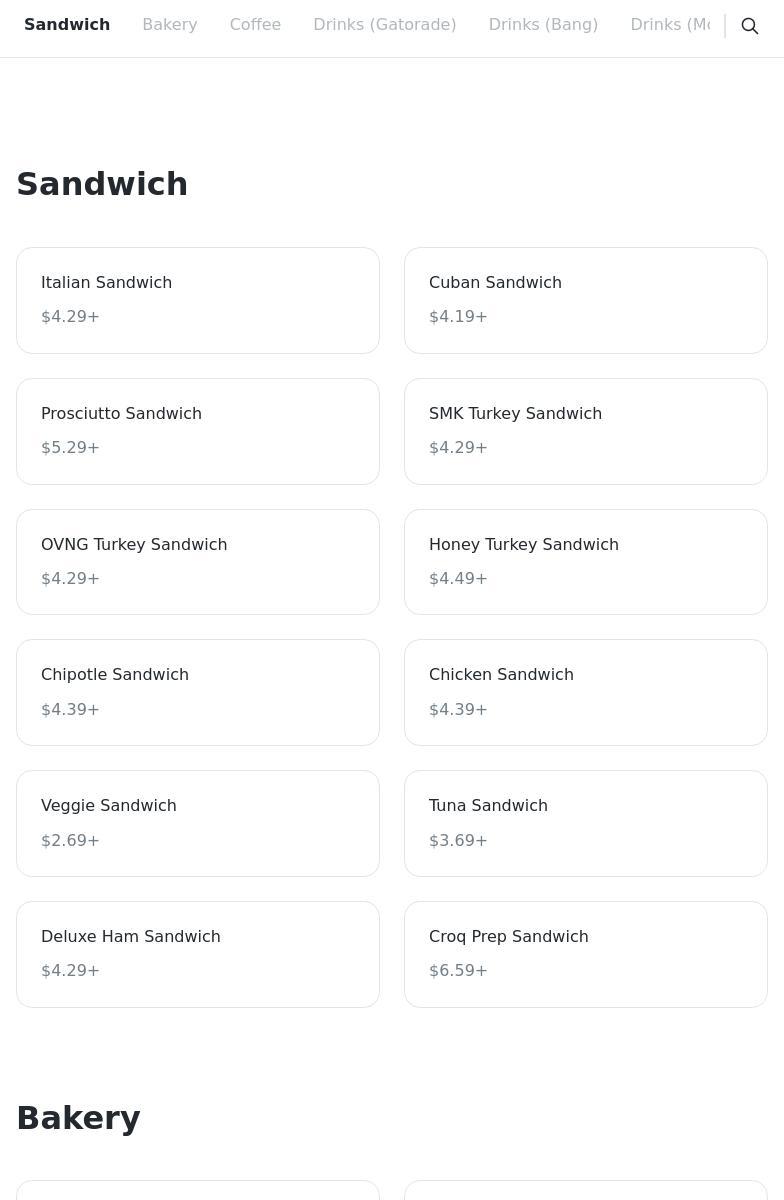This screenshot has height=1200, width=784.
Task: Switch to the Bakery tab
Action: pos(170,25)
